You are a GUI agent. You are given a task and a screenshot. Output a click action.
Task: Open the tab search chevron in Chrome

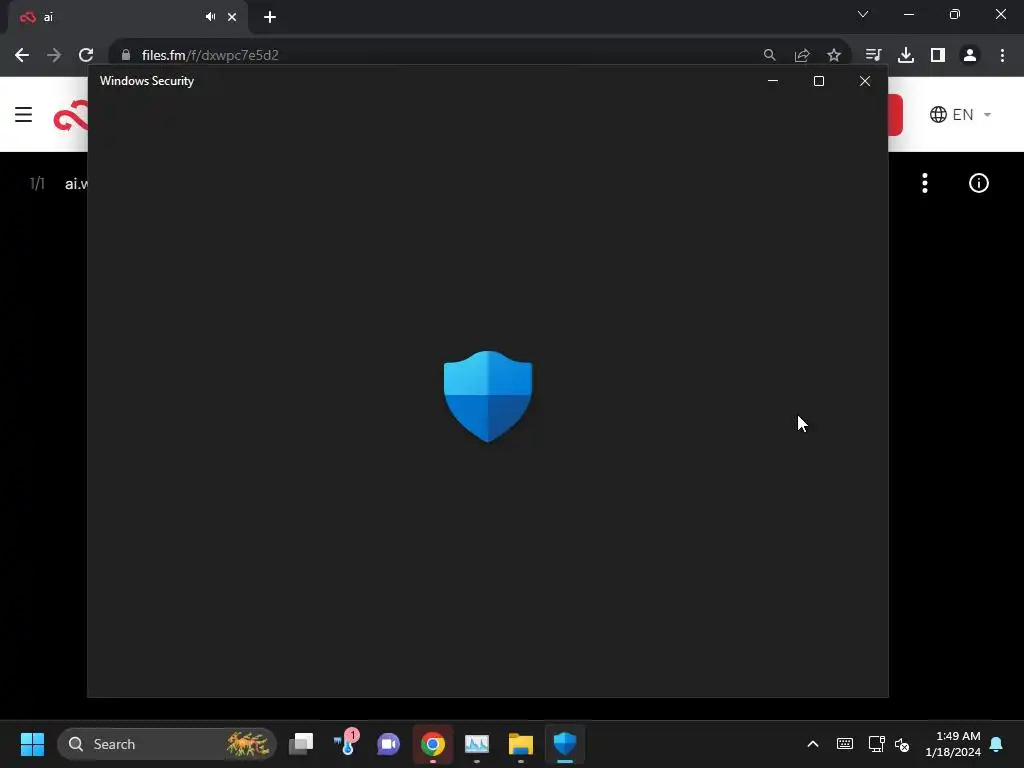click(863, 14)
